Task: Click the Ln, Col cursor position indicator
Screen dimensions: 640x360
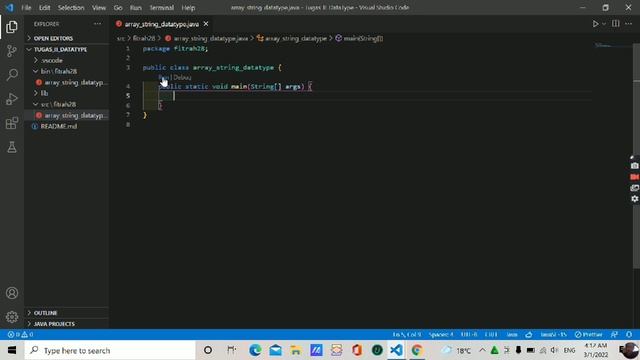Action: [407, 335]
